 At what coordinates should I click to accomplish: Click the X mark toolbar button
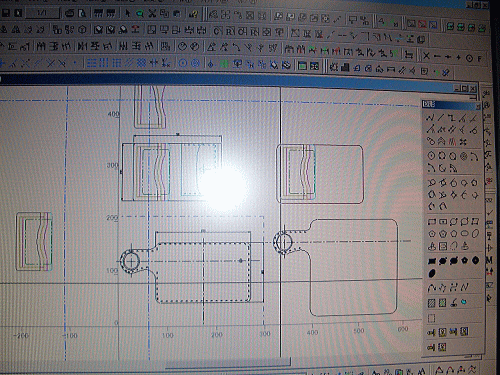[426, 56]
